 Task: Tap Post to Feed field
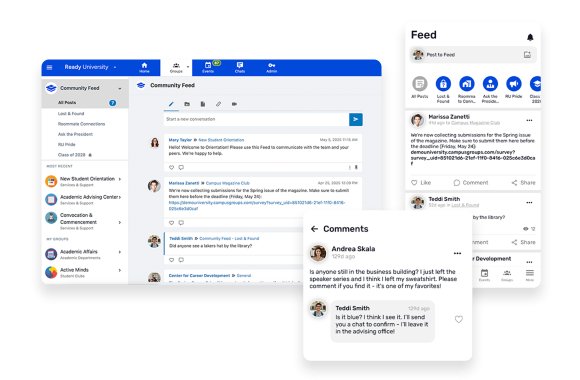(473, 55)
